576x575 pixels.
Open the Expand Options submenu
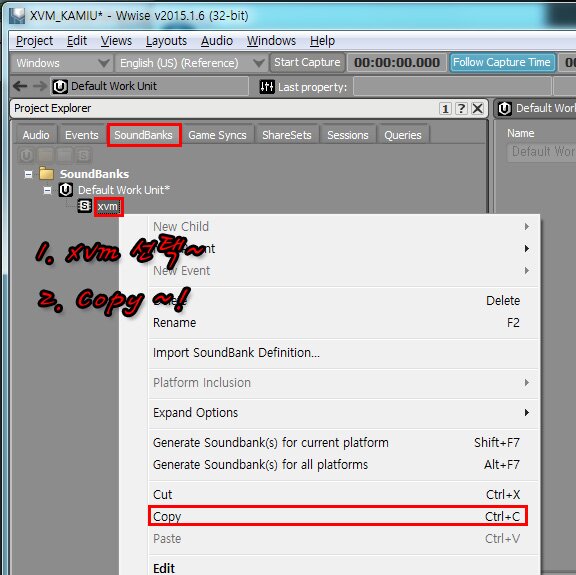(343, 413)
